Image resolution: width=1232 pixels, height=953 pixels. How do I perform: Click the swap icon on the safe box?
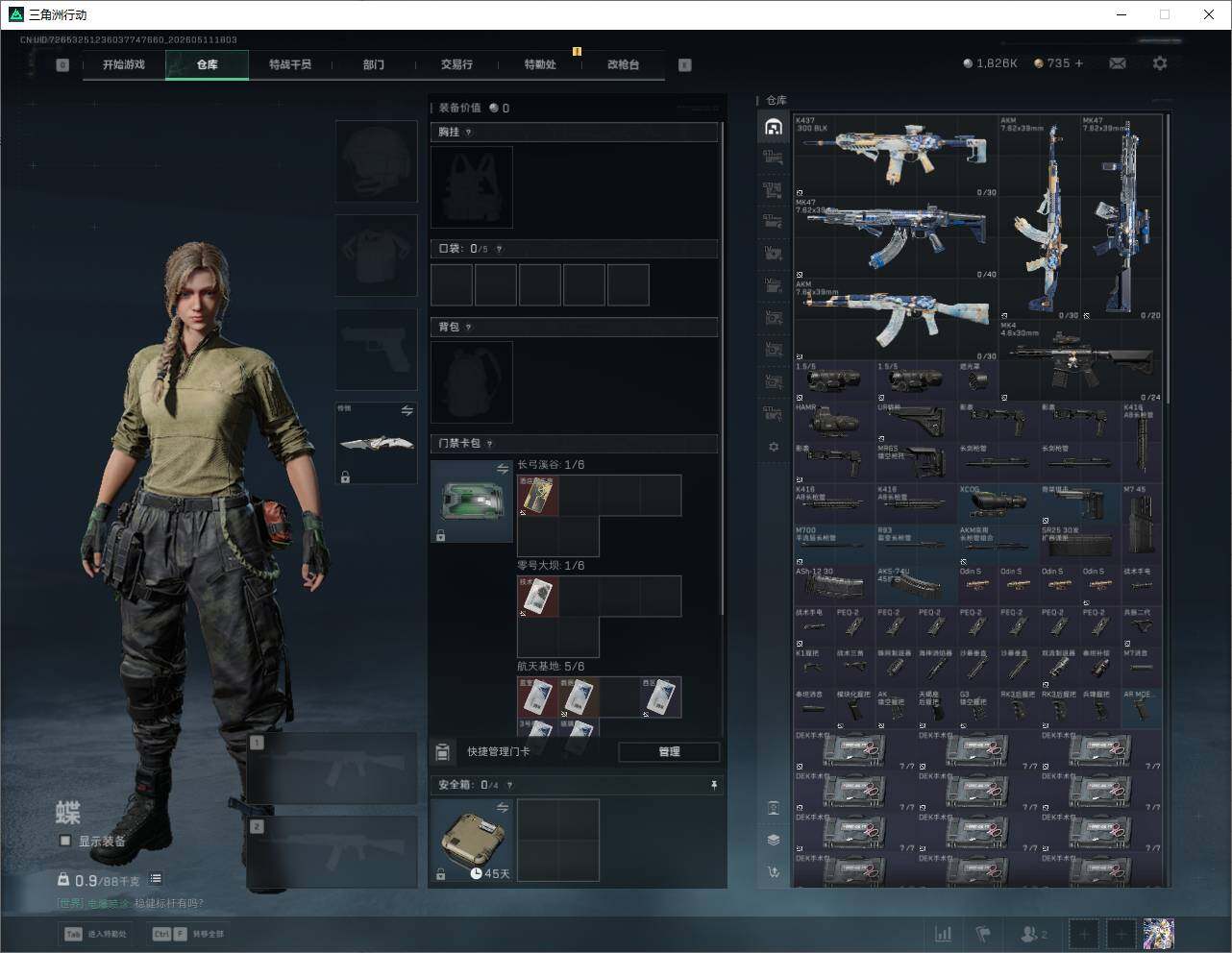click(x=503, y=808)
